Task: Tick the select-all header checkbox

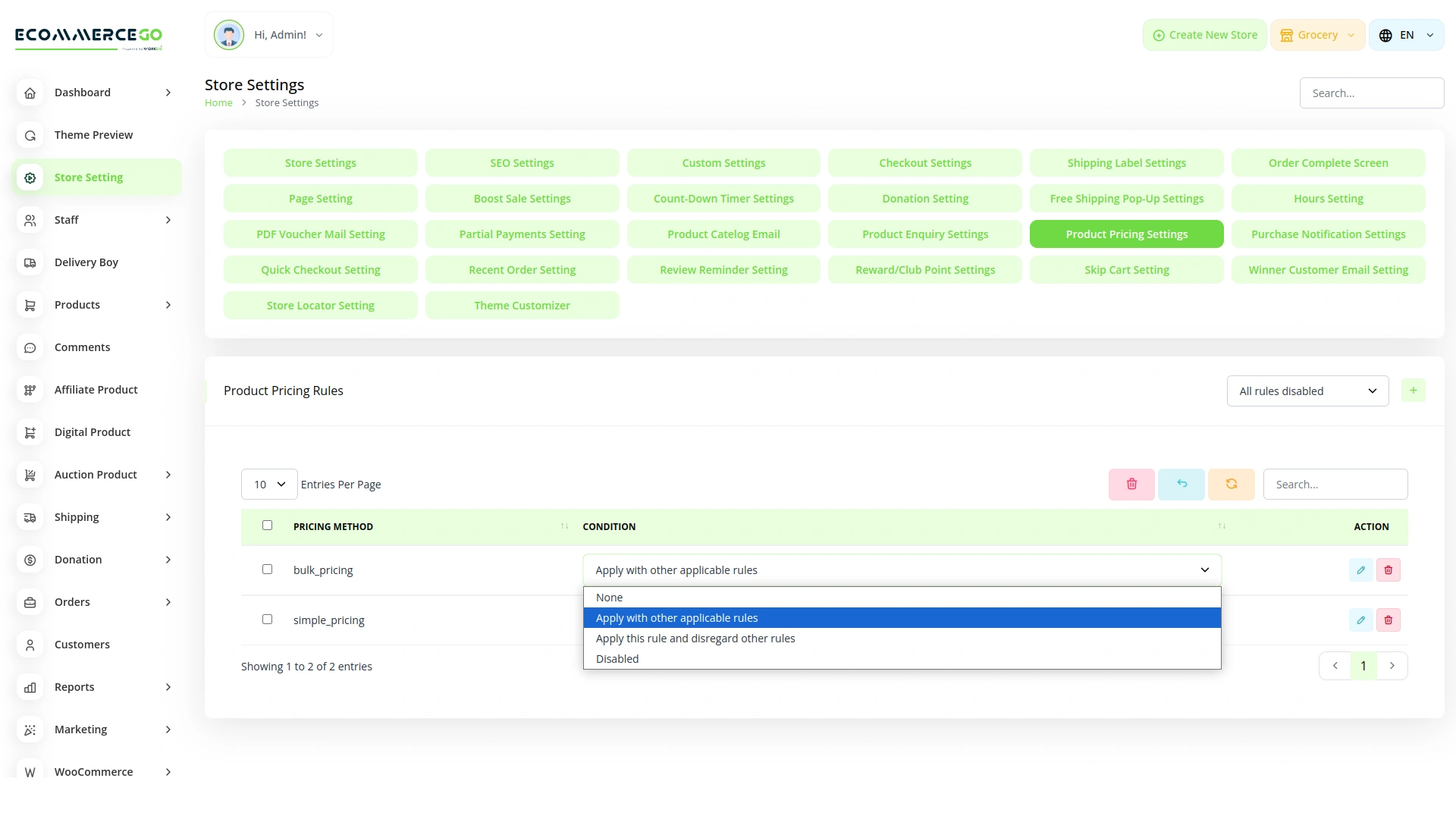Action: click(x=267, y=526)
